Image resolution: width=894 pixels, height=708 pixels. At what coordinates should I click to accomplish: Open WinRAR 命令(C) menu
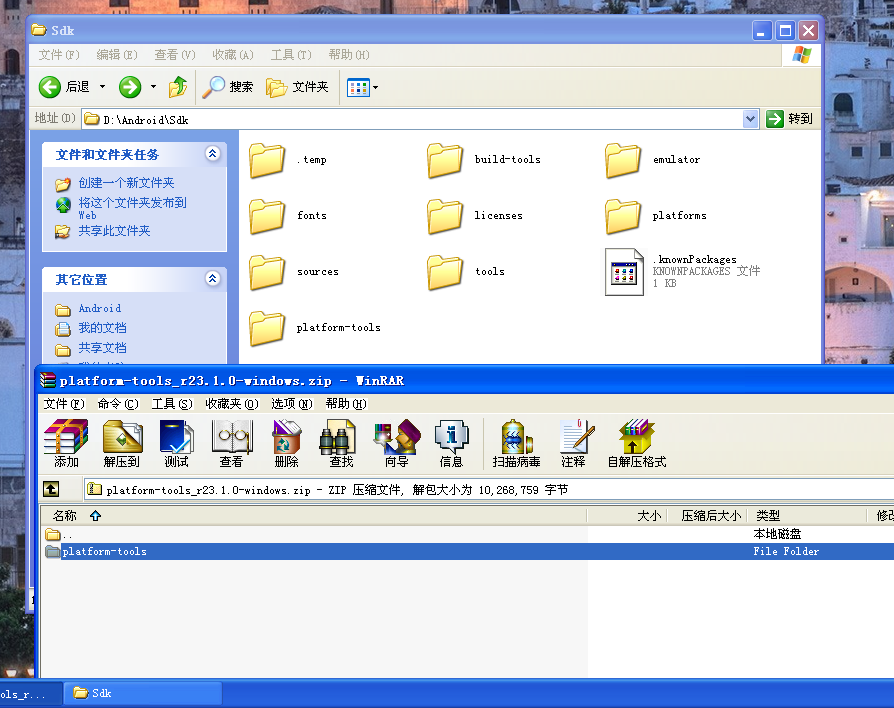click(118, 404)
